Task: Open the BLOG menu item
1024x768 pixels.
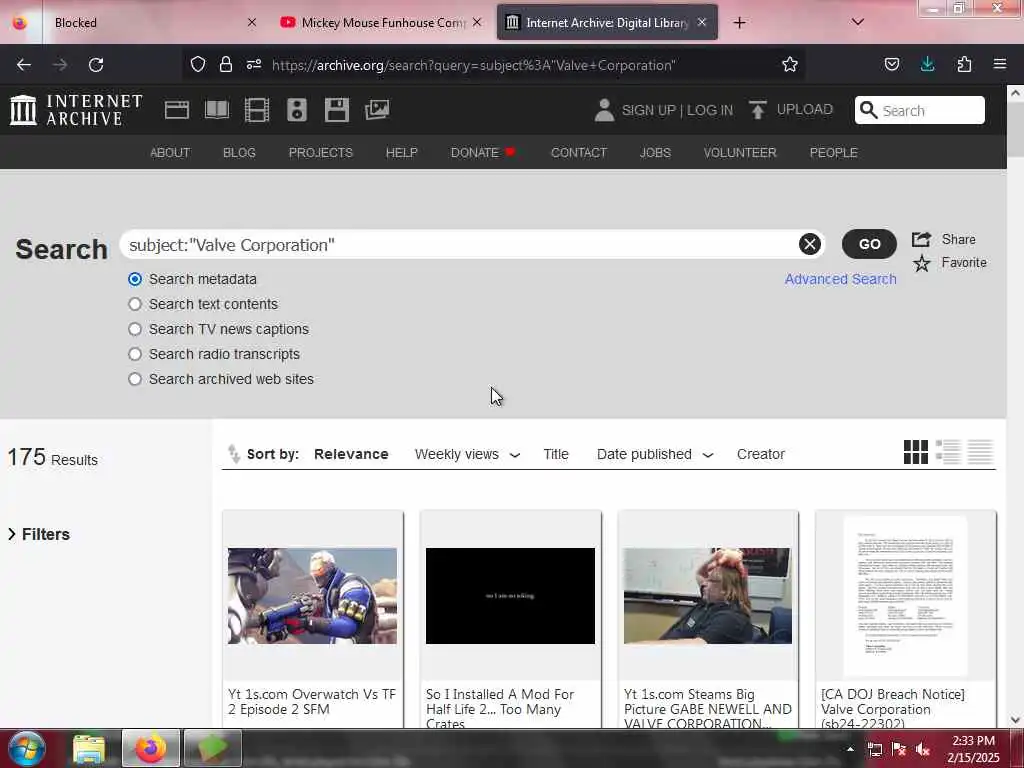Action: [x=239, y=152]
